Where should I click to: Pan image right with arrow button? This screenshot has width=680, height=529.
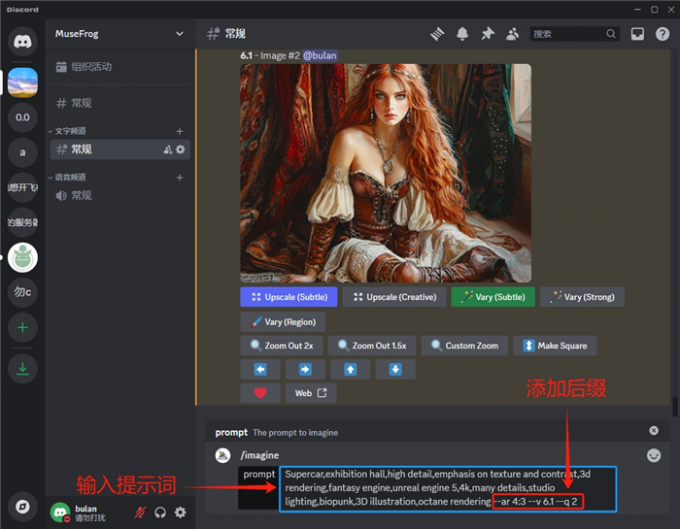(x=305, y=369)
